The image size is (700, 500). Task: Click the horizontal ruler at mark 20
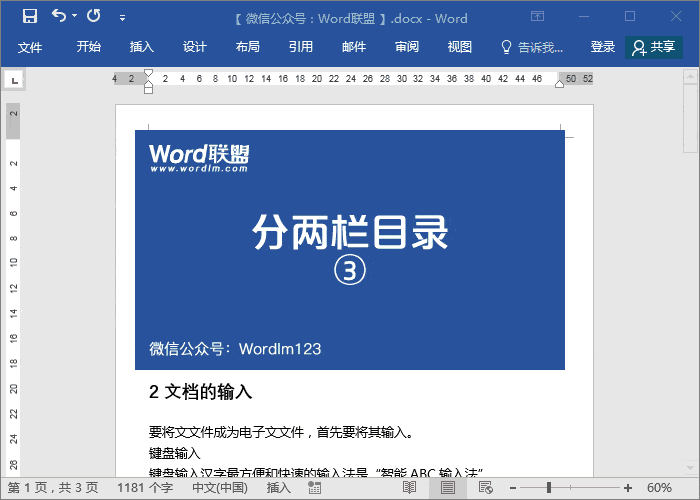point(317,79)
